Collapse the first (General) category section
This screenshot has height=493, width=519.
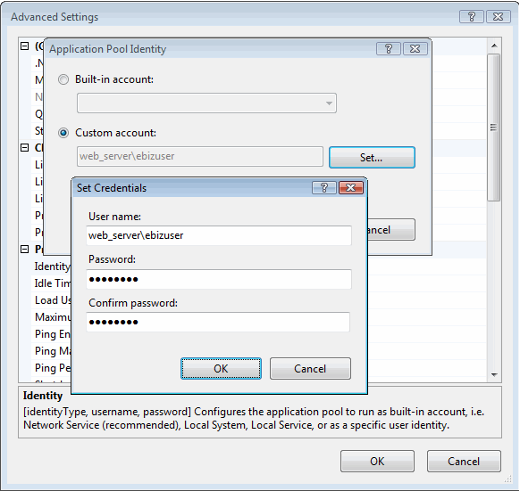click(25, 46)
